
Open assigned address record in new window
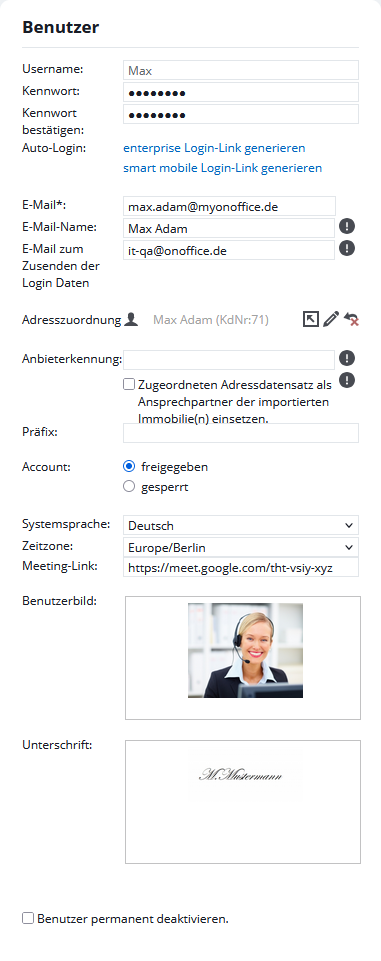311,319
